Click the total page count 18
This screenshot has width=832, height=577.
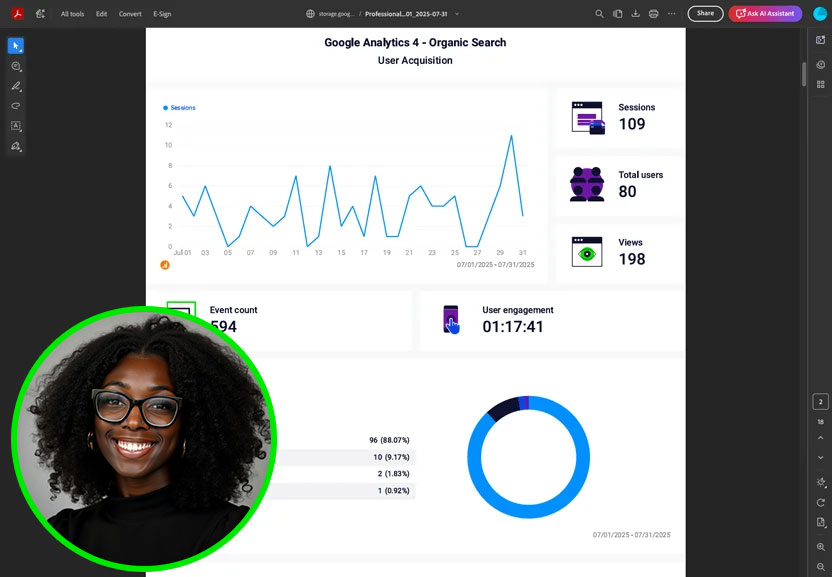pyautogui.click(x=820, y=421)
